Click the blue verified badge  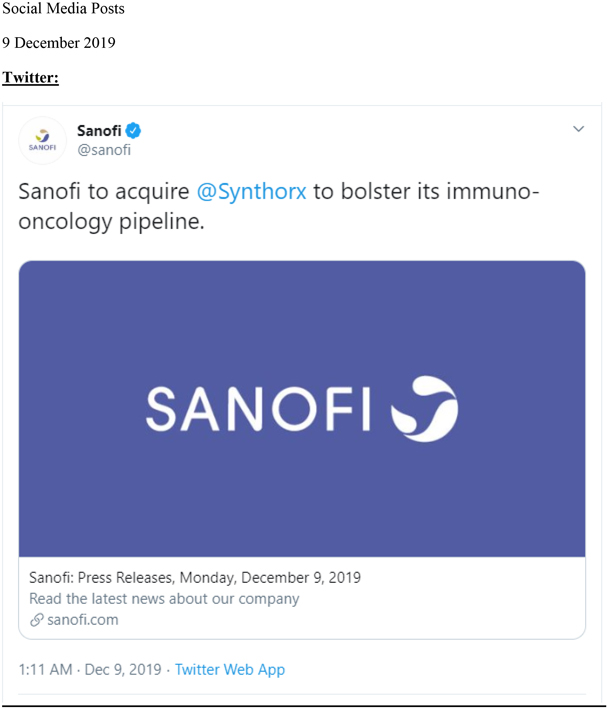click(133, 131)
